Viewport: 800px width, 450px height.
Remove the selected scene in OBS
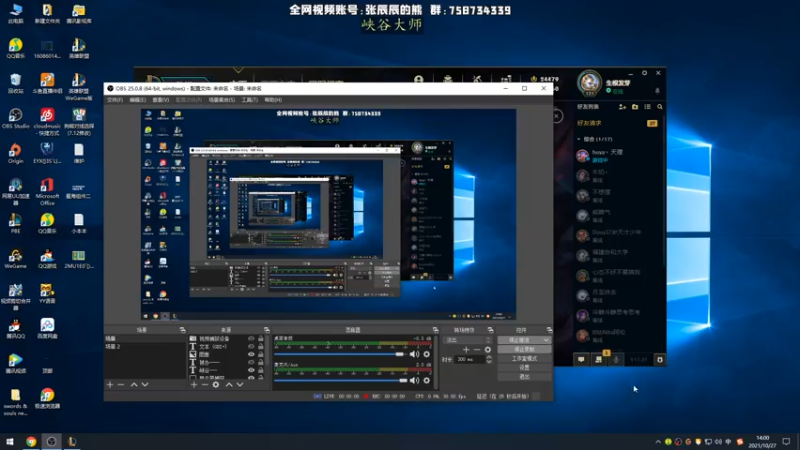point(121,384)
